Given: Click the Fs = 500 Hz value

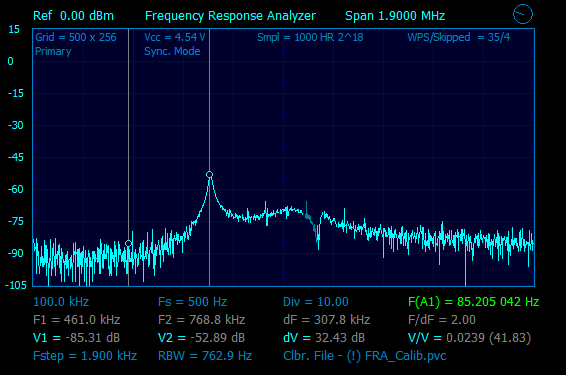Looking at the screenshot, I should tap(192, 302).
